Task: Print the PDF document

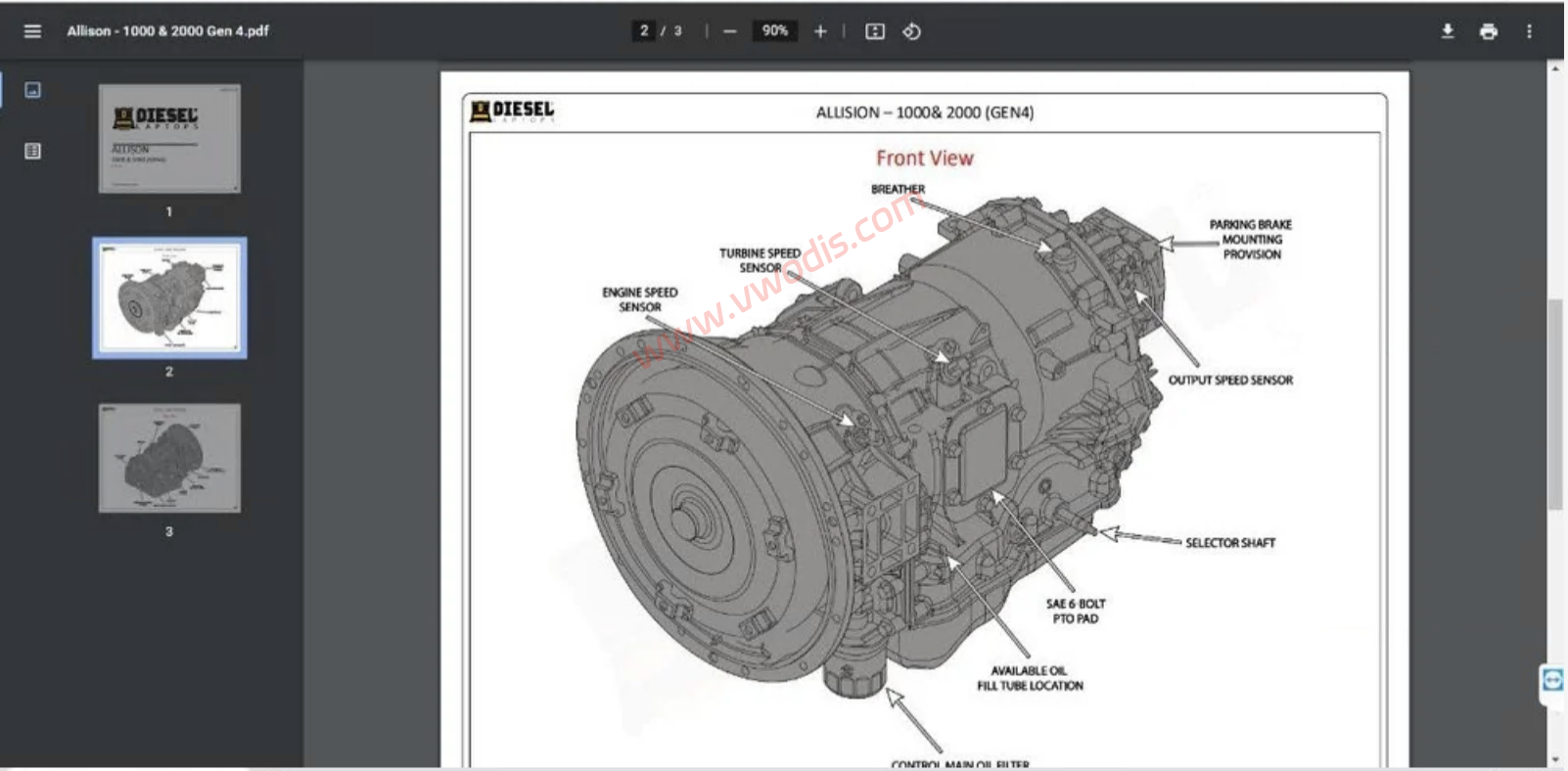Action: point(1489,31)
